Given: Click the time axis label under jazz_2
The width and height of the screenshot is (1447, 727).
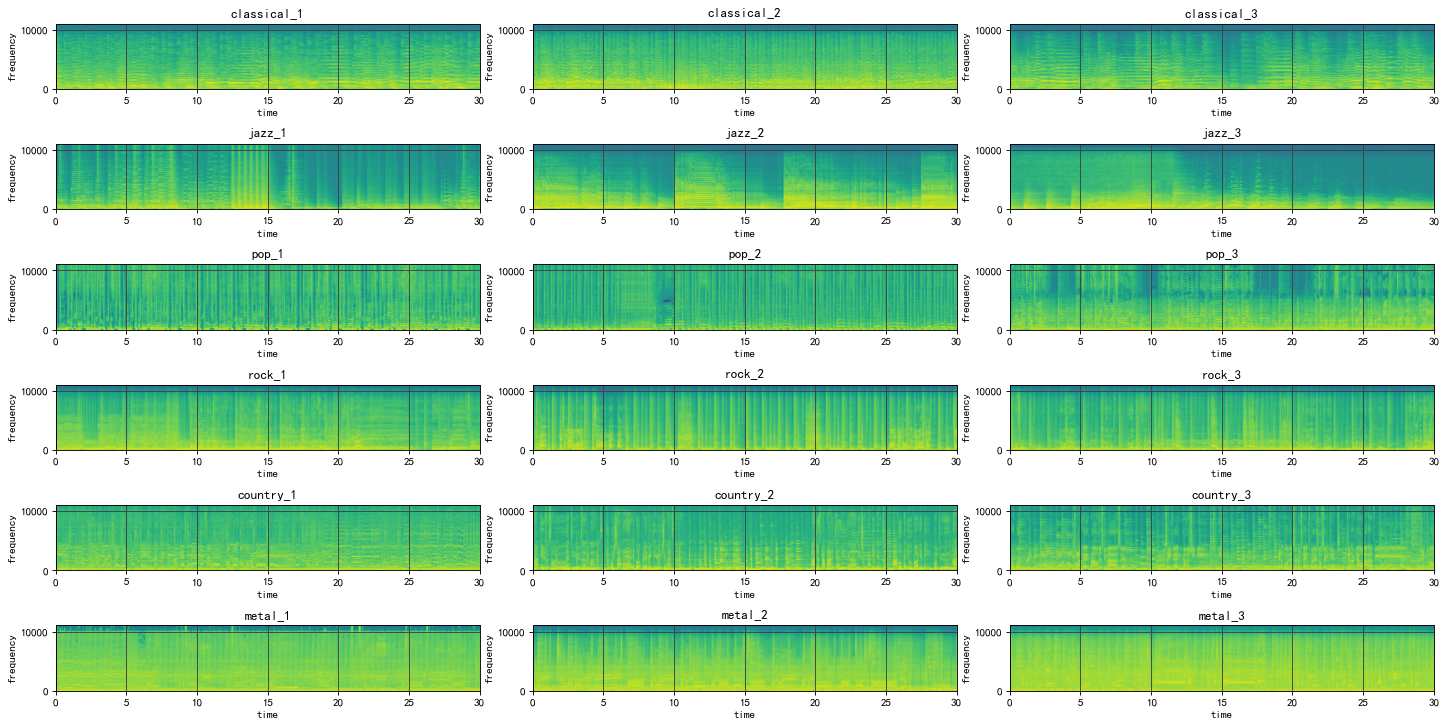Looking at the screenshot, I should [744, 233].
